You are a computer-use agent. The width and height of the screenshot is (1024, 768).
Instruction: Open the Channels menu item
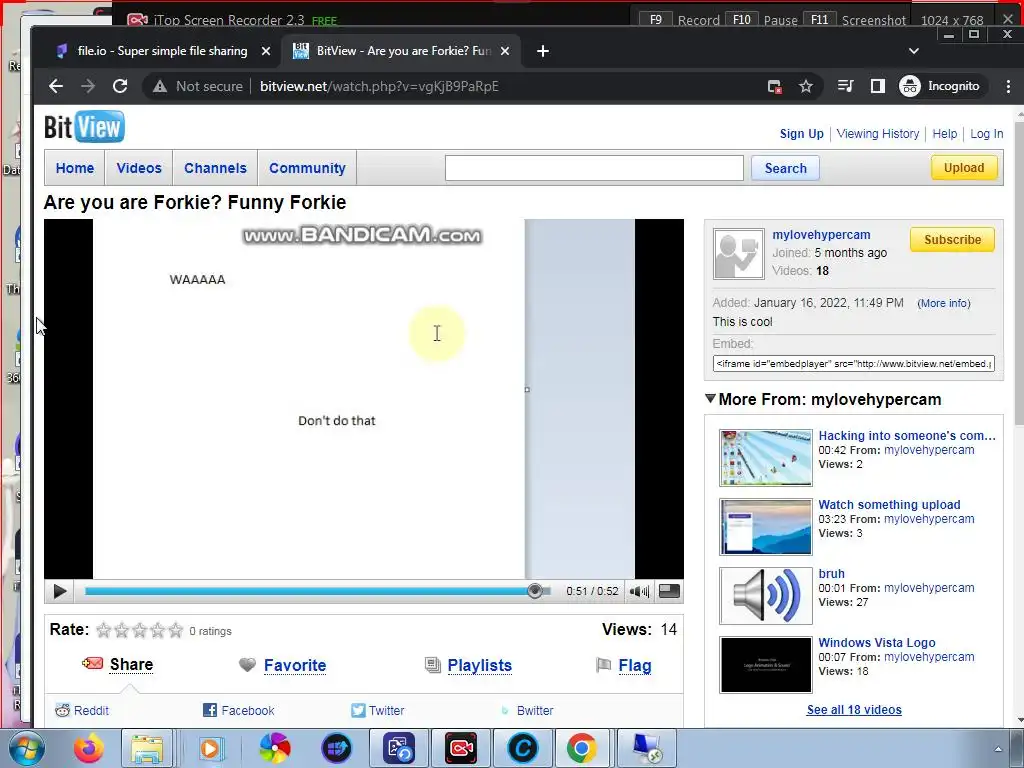216,168
